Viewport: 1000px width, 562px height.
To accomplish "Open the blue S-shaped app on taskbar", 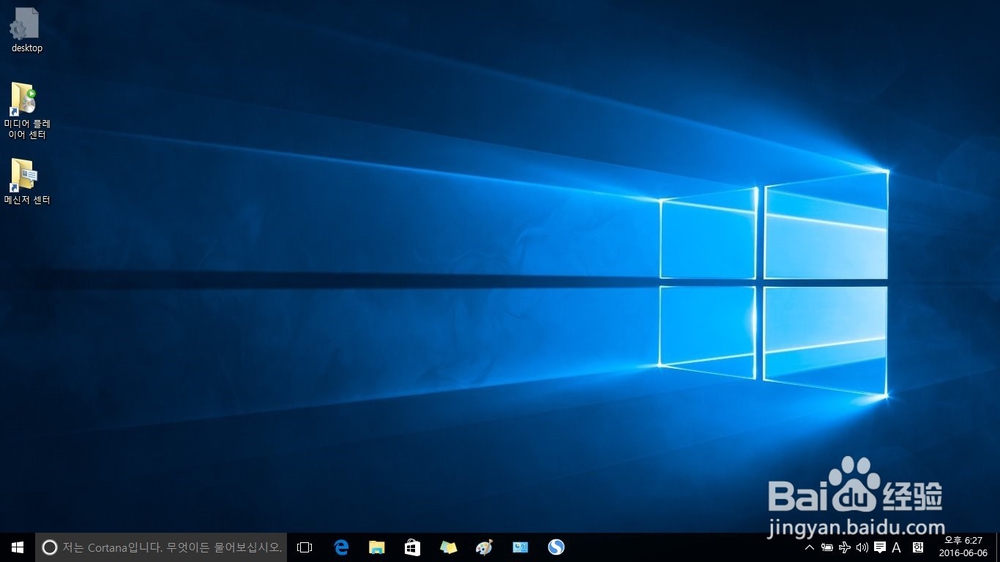I will (x=556, y=547).
